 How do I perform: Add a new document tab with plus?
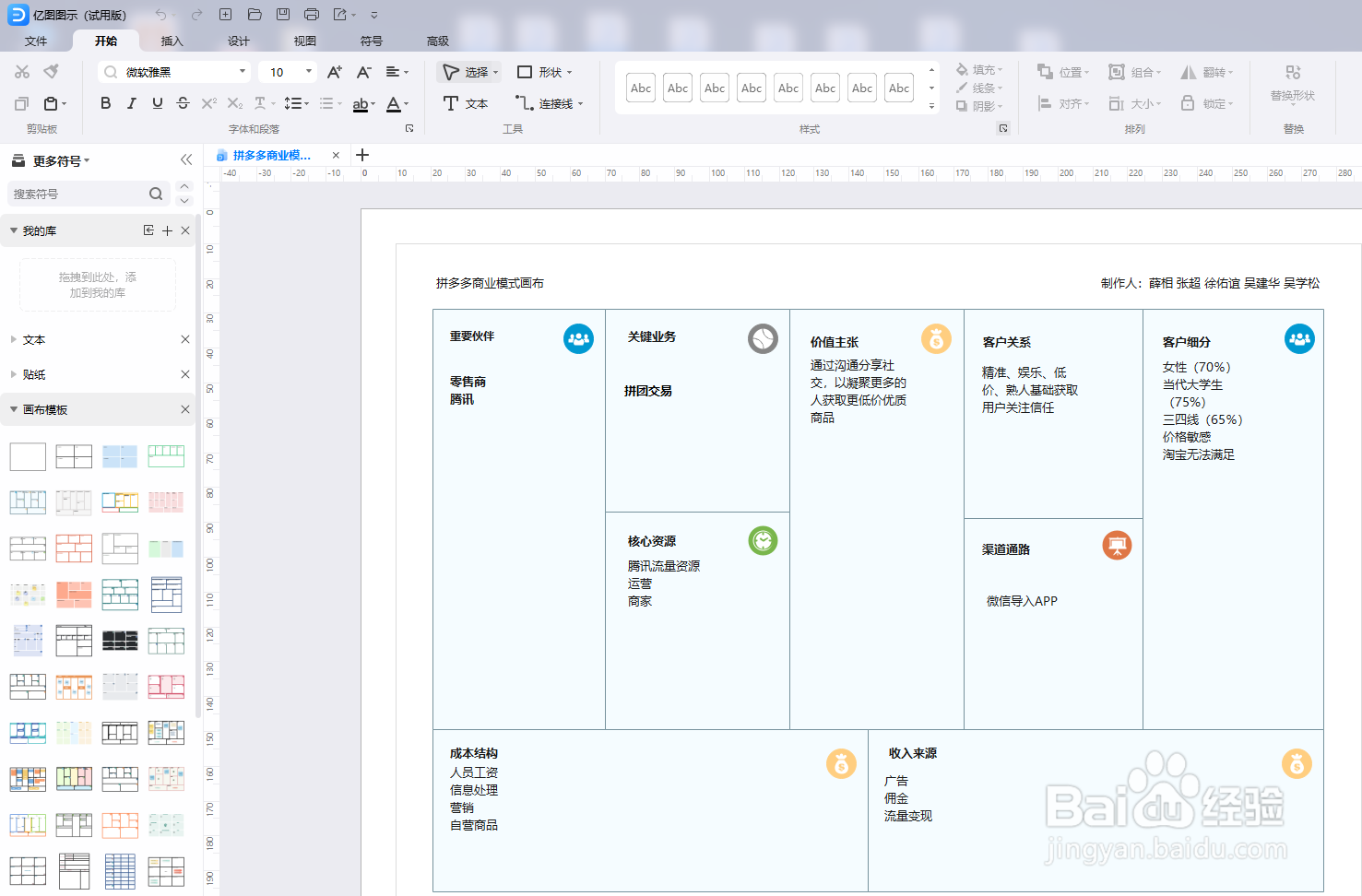[362, 155]
